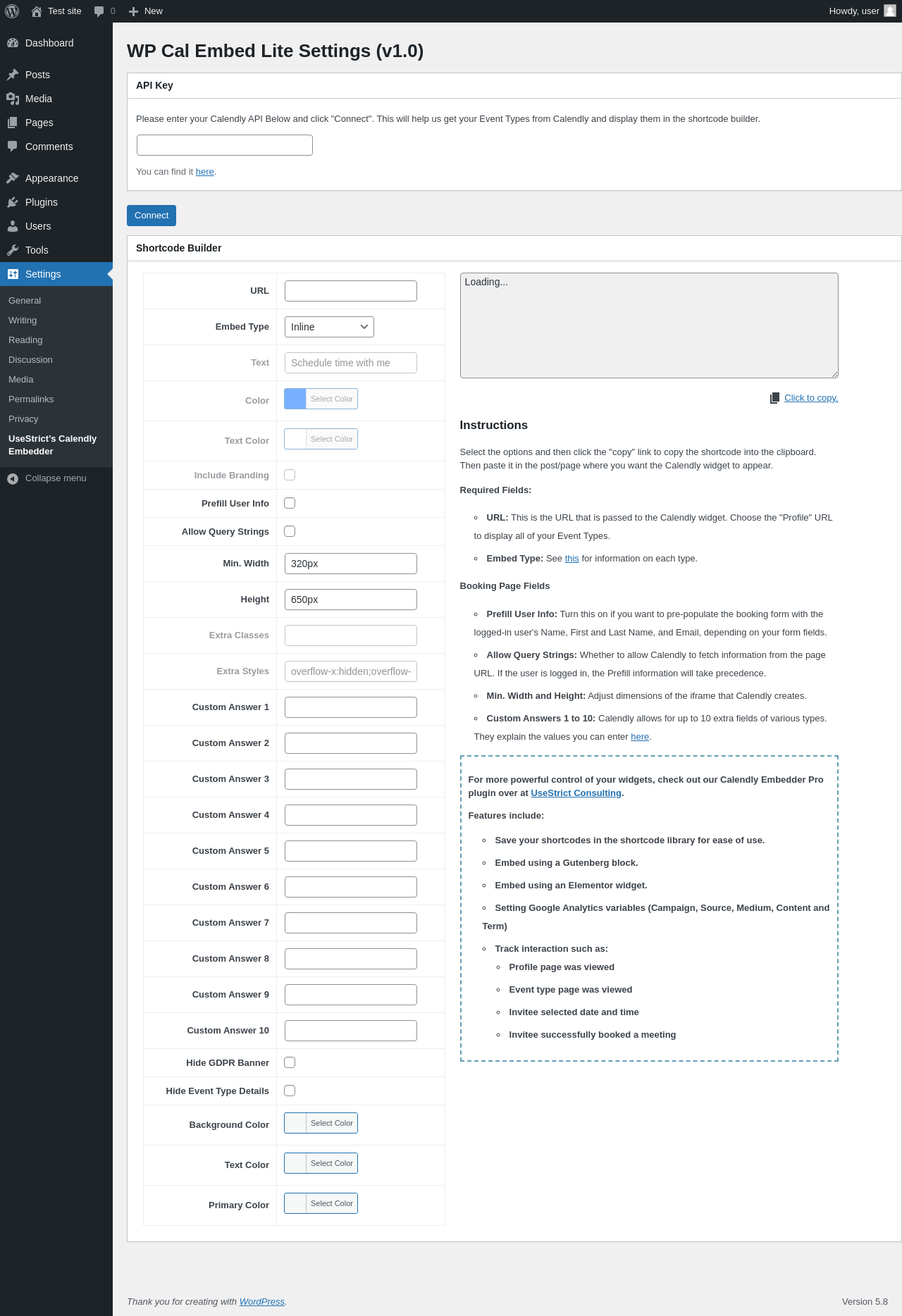Click the Pages icon in sidebar
Screen dimensions: 902x1316
pyautogui.click(x=13, y=123)
